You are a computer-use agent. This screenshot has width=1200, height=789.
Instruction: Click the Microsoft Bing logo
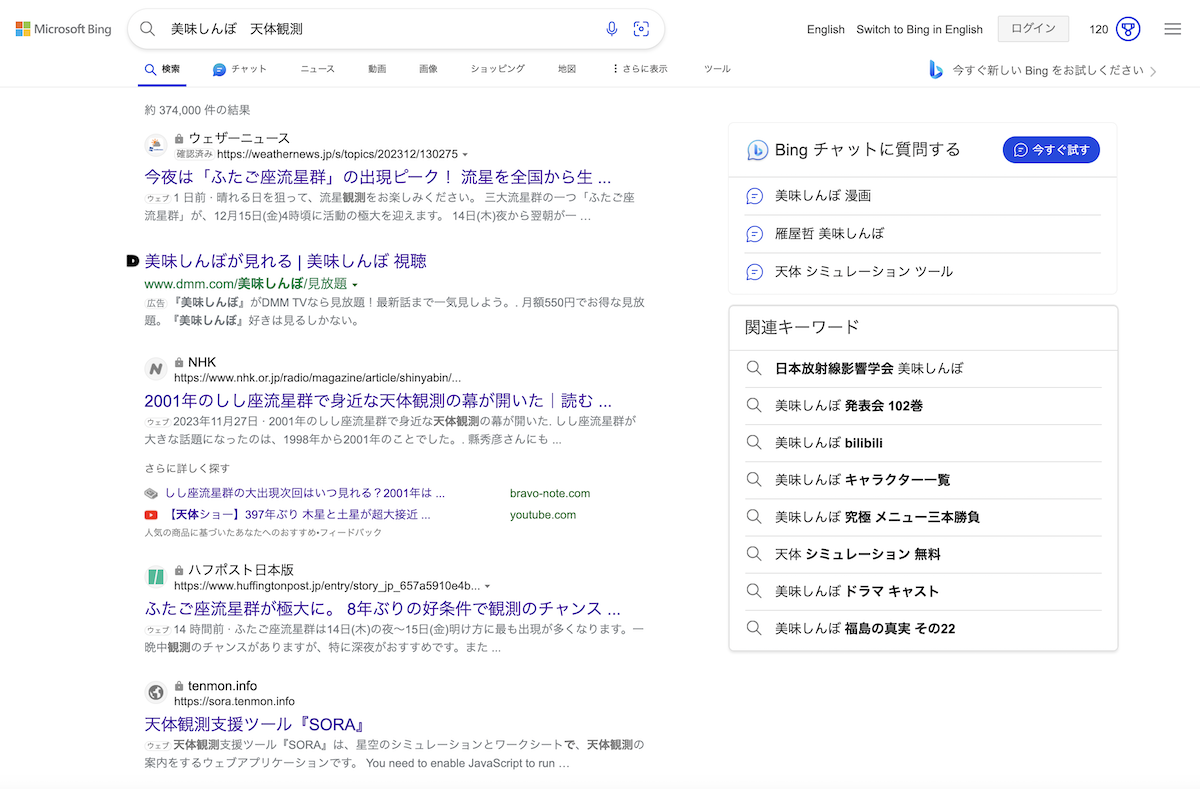pyautogui.click(x=63, y=29)
